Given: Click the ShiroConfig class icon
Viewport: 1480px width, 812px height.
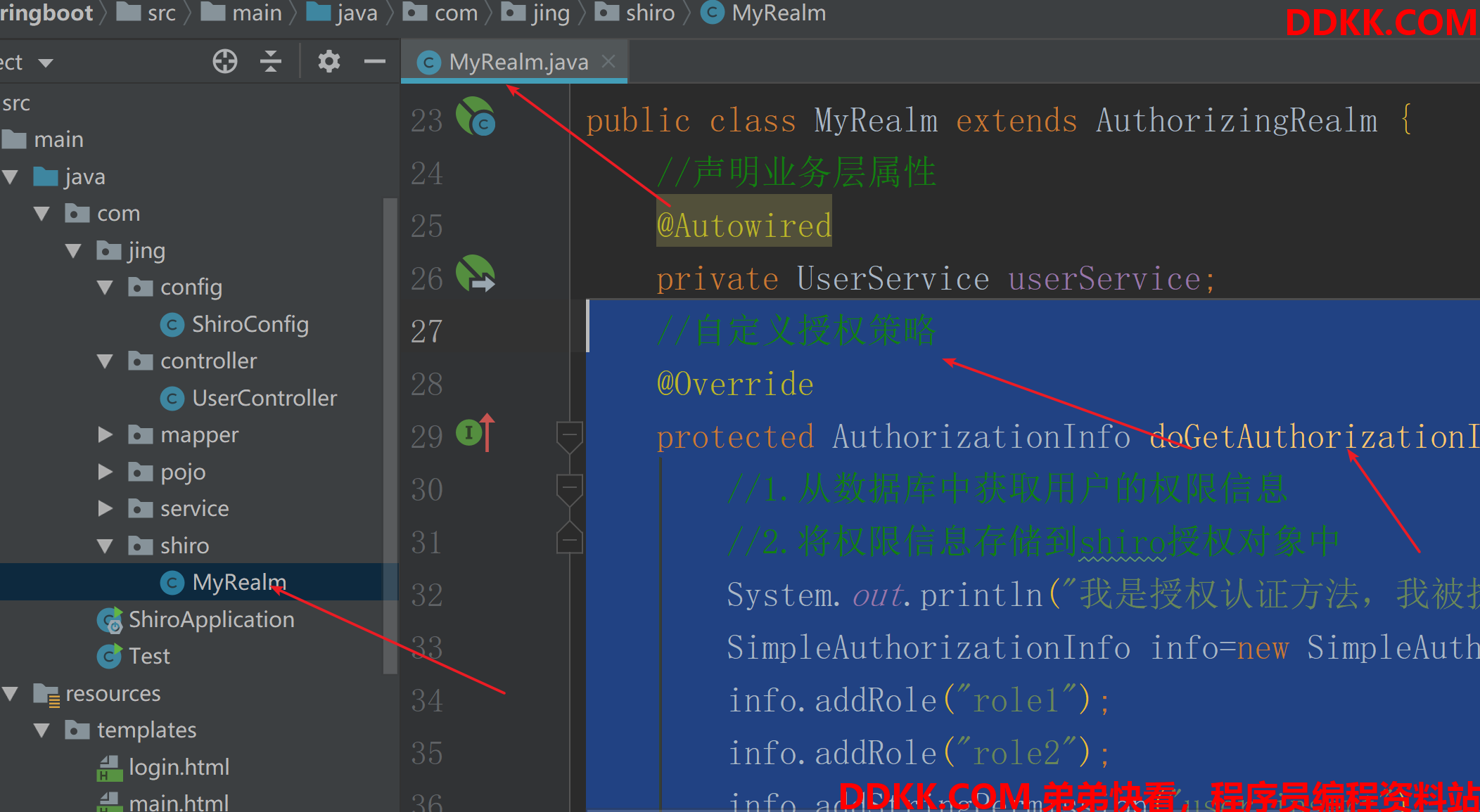Looking at the screenshot, I should tap(172, 325).
